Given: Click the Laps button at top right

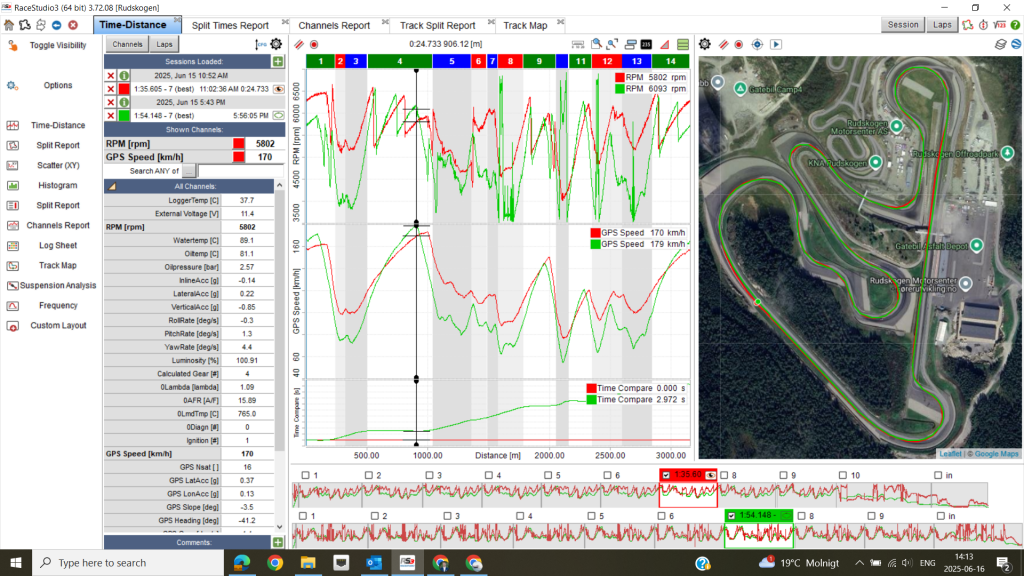Looking at the screenshot, I should 942,25.
